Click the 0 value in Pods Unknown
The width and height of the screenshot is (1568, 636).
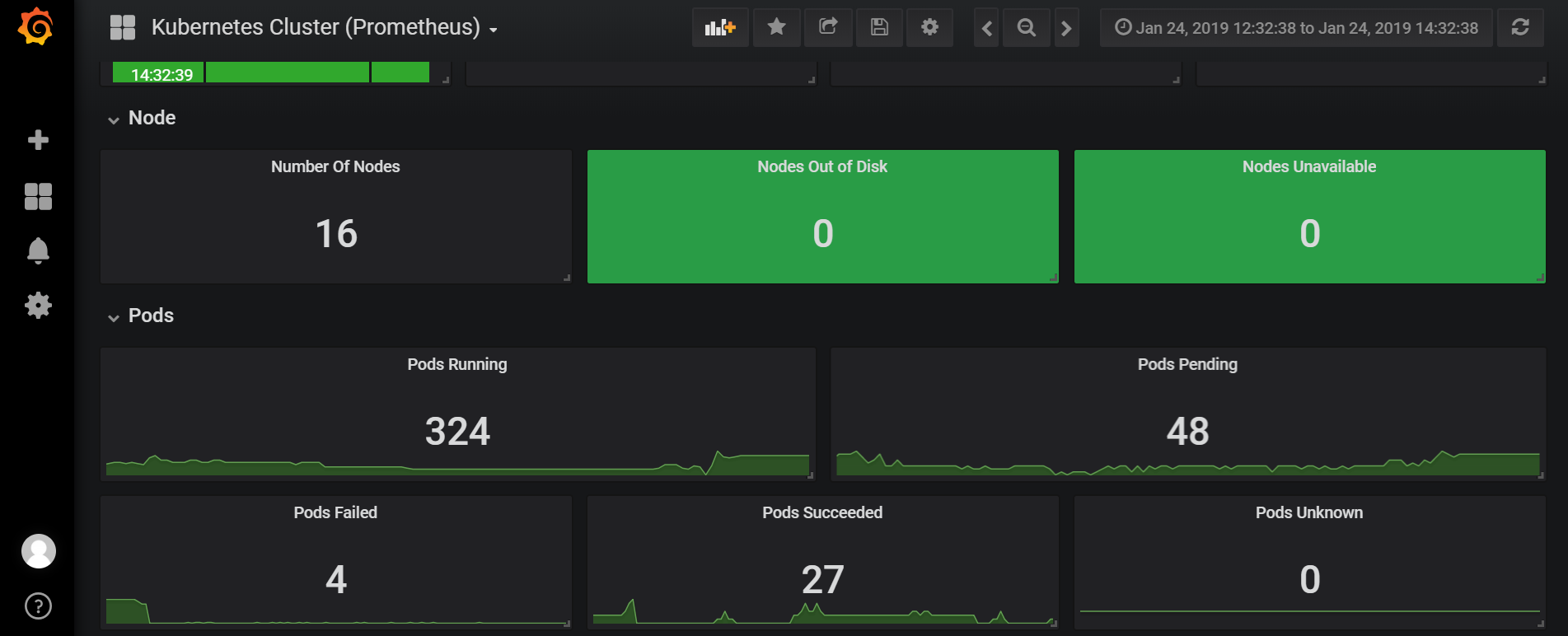1310,580
